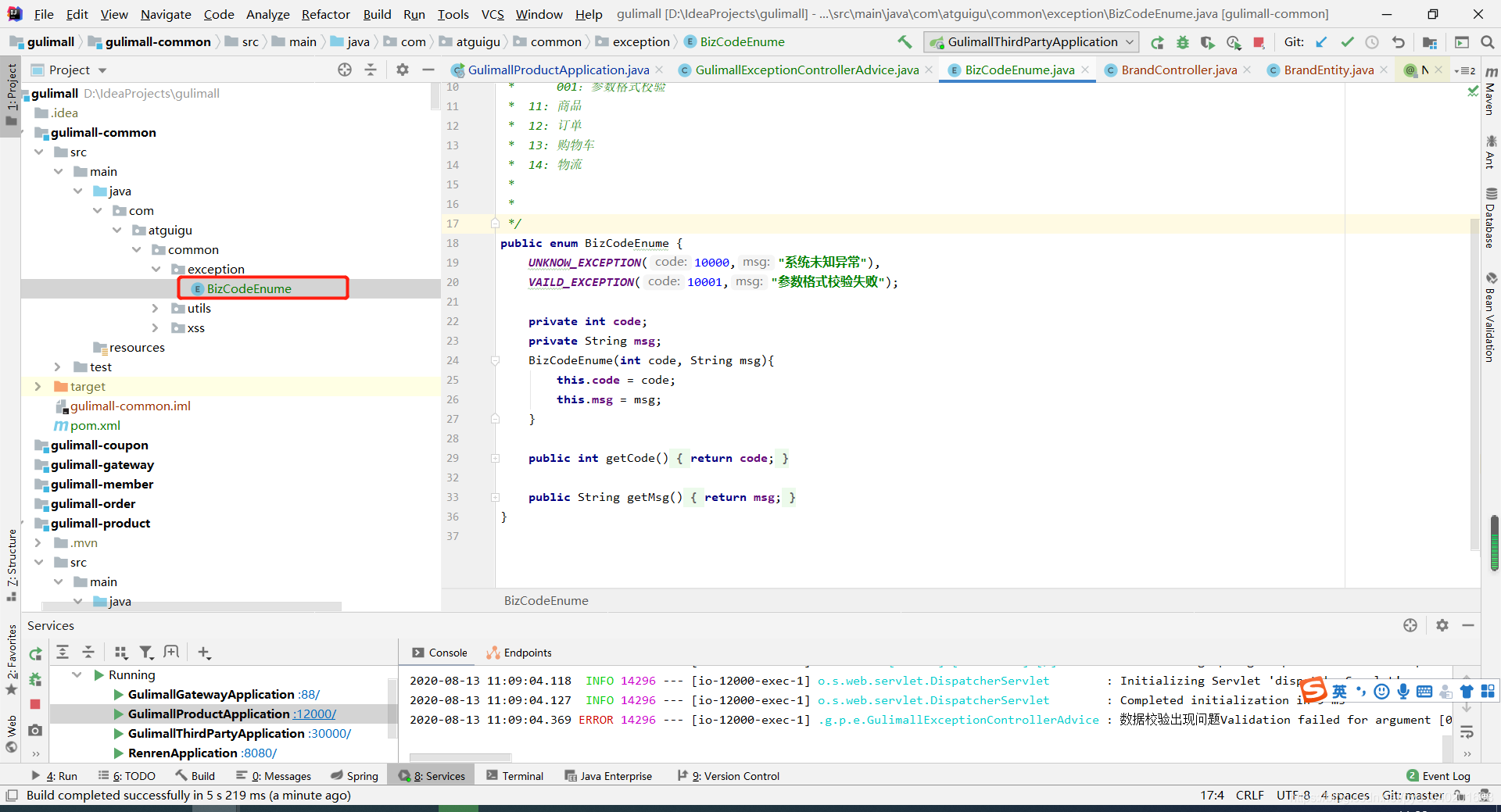This screenshot has width=1501, height=812.
Task: Open the Terminal tool window button
Action: click(514, 775)
